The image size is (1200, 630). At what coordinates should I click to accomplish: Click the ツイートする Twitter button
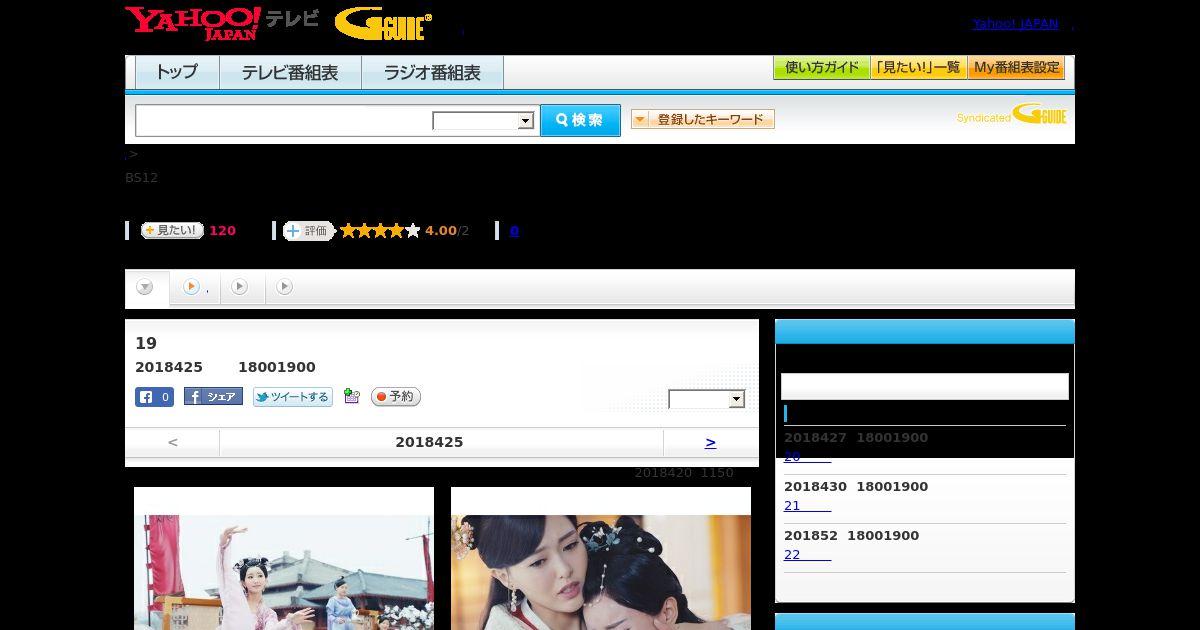(x=292, y=397)
